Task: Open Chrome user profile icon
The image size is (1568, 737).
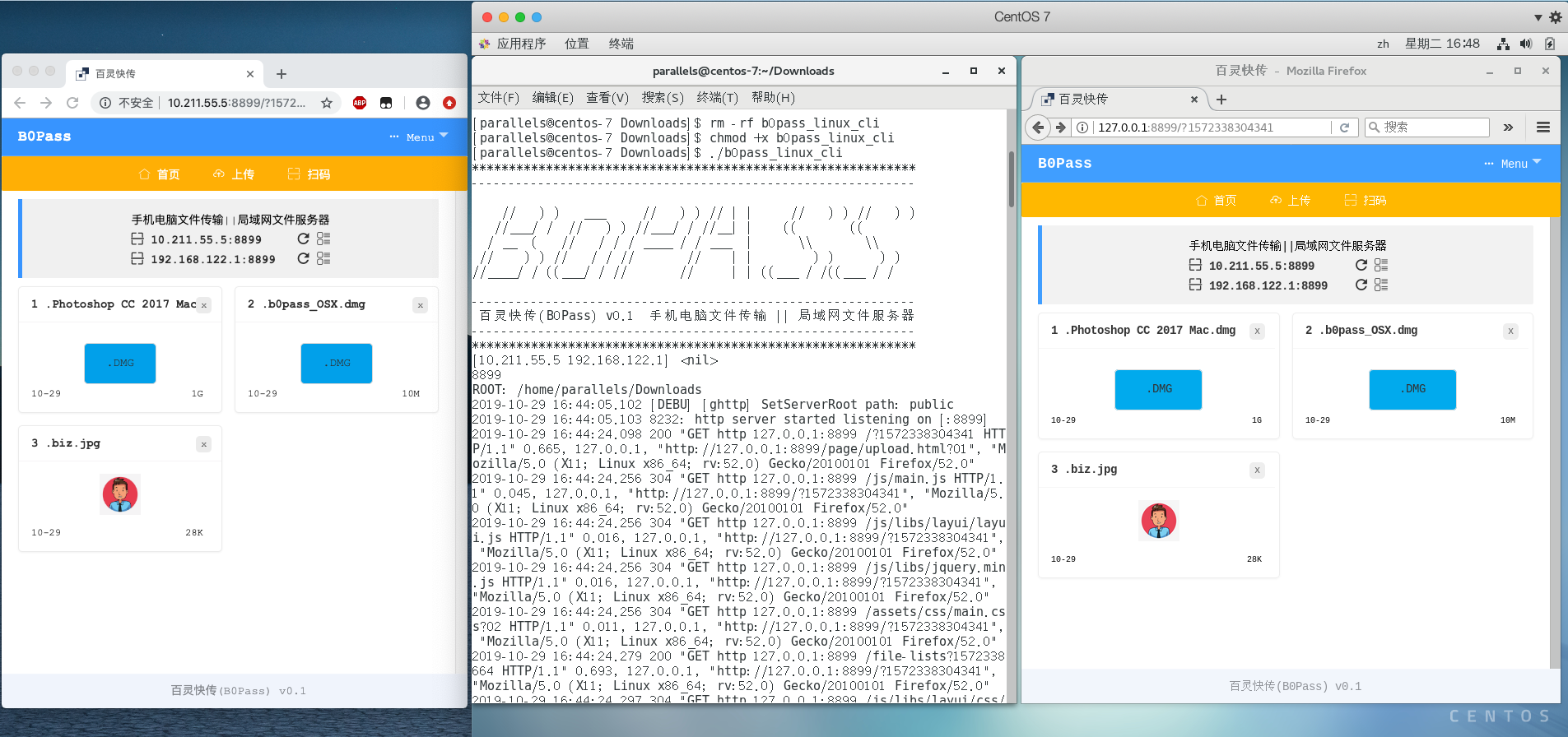Action: click(x=423, y=103)
